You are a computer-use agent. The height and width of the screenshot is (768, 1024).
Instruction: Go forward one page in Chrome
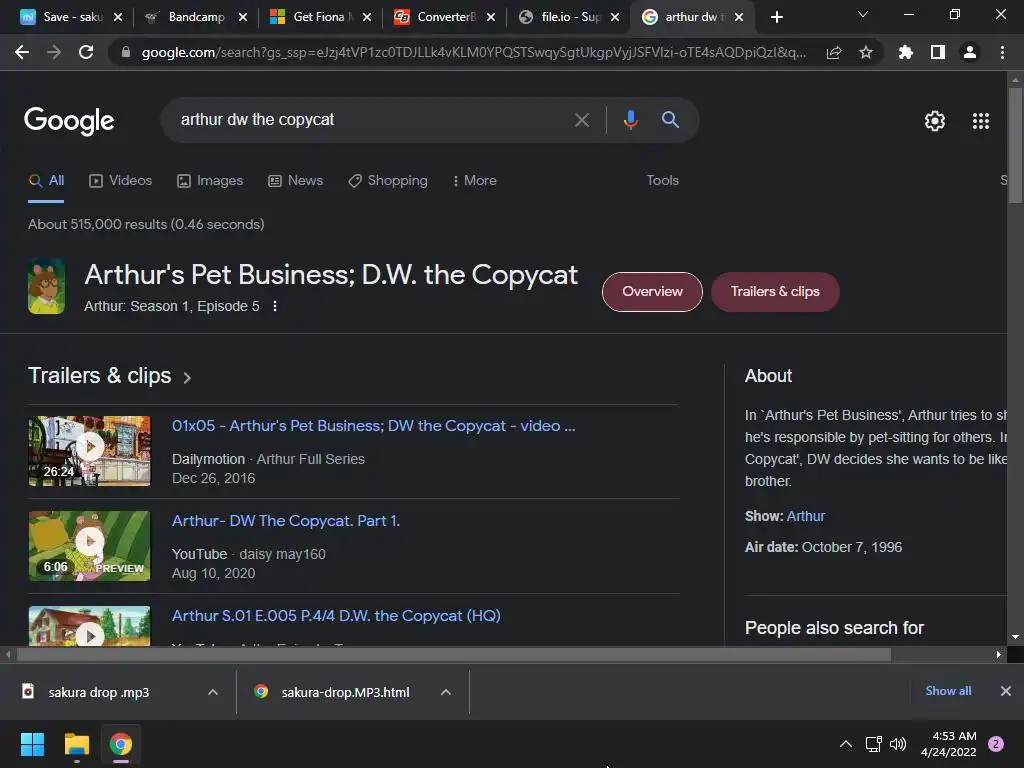[x=54, y=52]
